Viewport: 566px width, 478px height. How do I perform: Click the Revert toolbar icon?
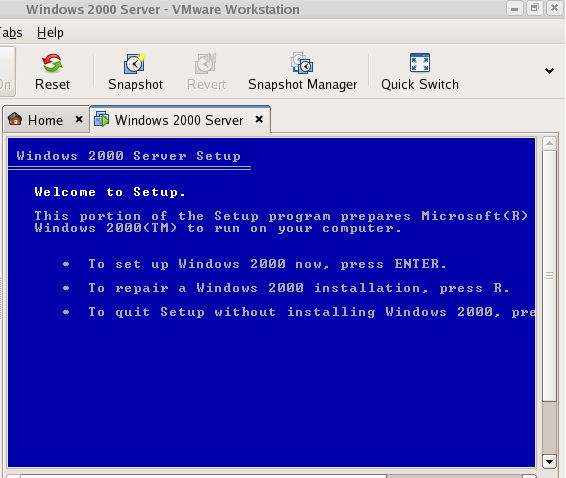pos(206,63)
